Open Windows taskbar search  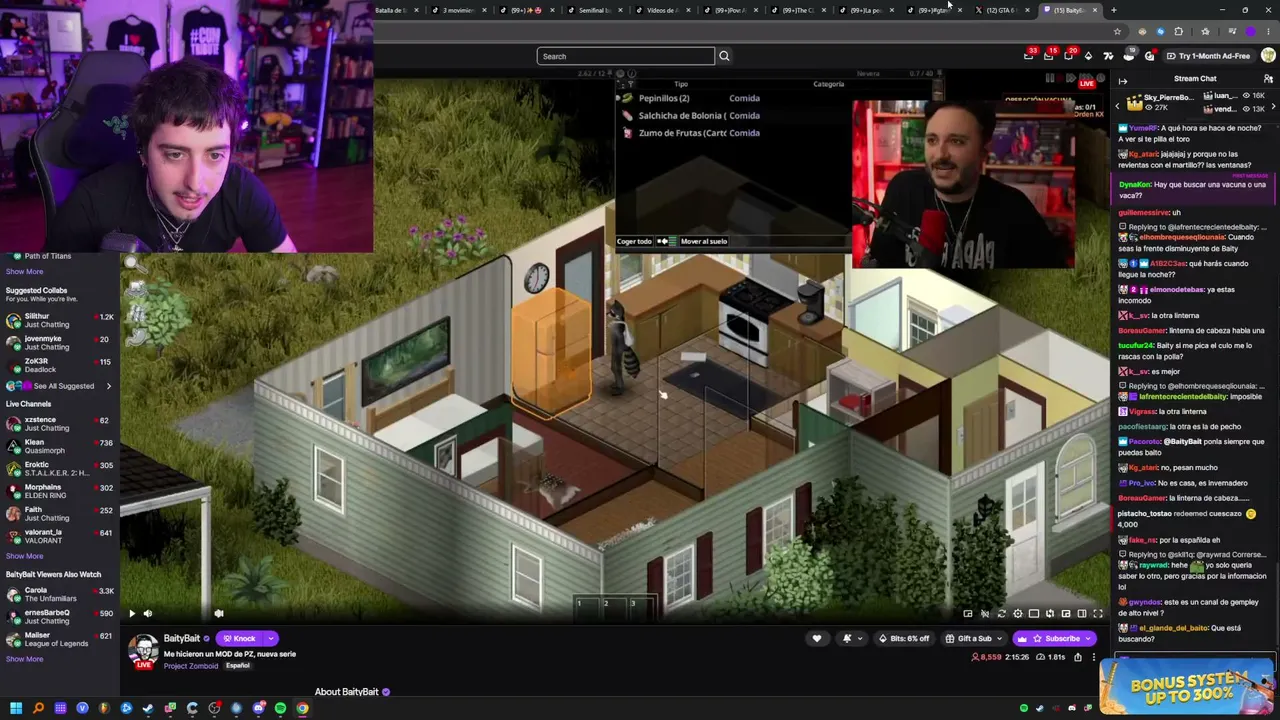[x=38, y=709]
